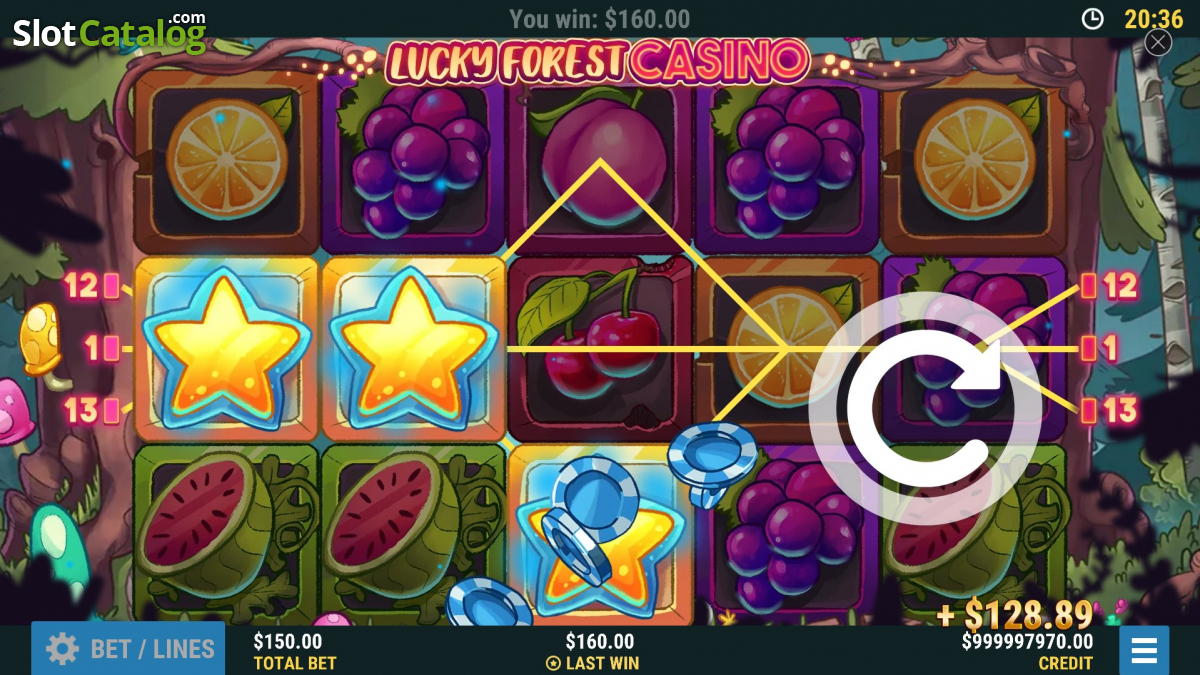Close the game with the X icon
The height and width of the screenshot is (675, 1200).
click(x=1158, y=42)
